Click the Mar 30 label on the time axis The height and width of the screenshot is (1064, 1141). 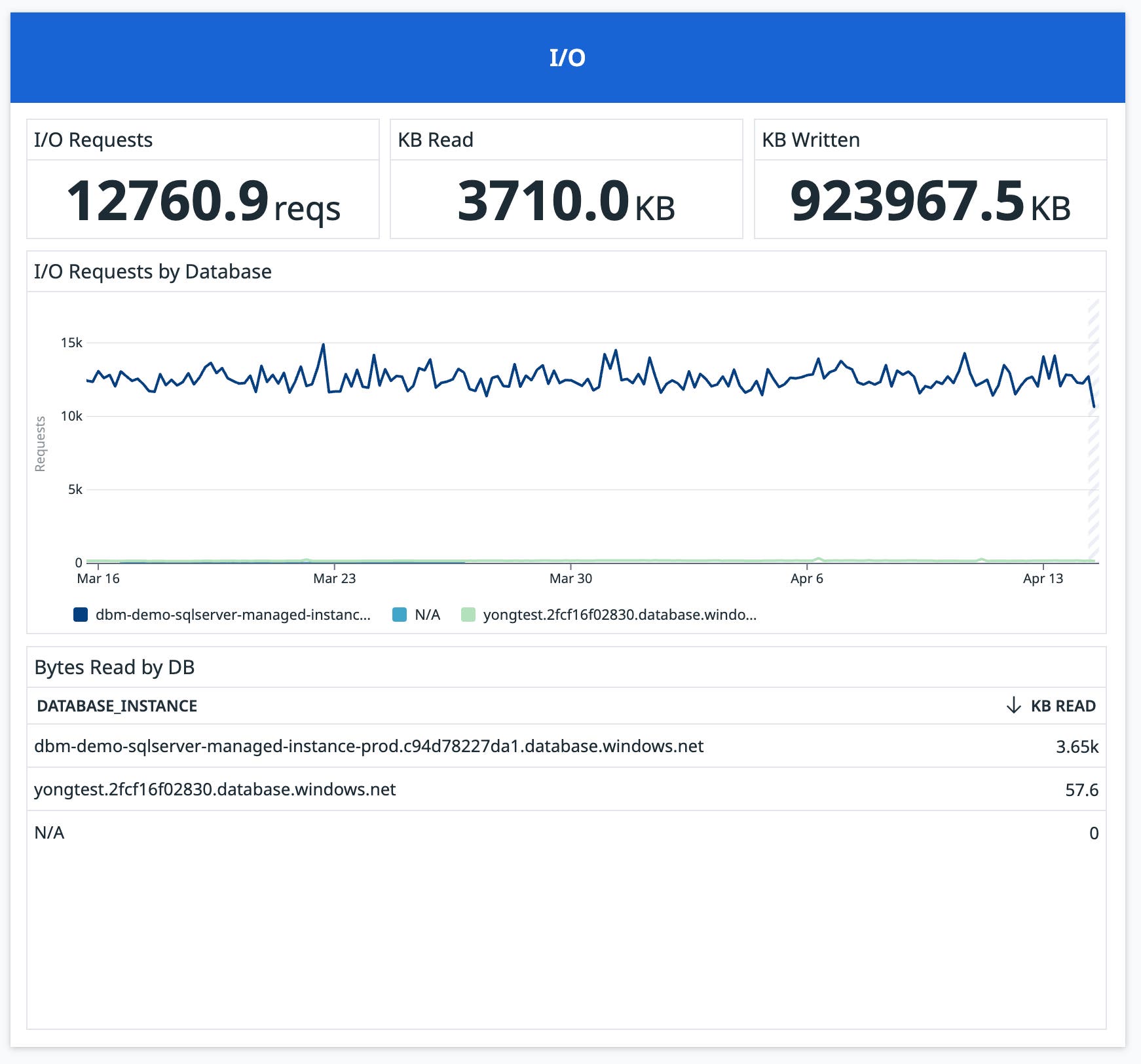click(571, 579)
